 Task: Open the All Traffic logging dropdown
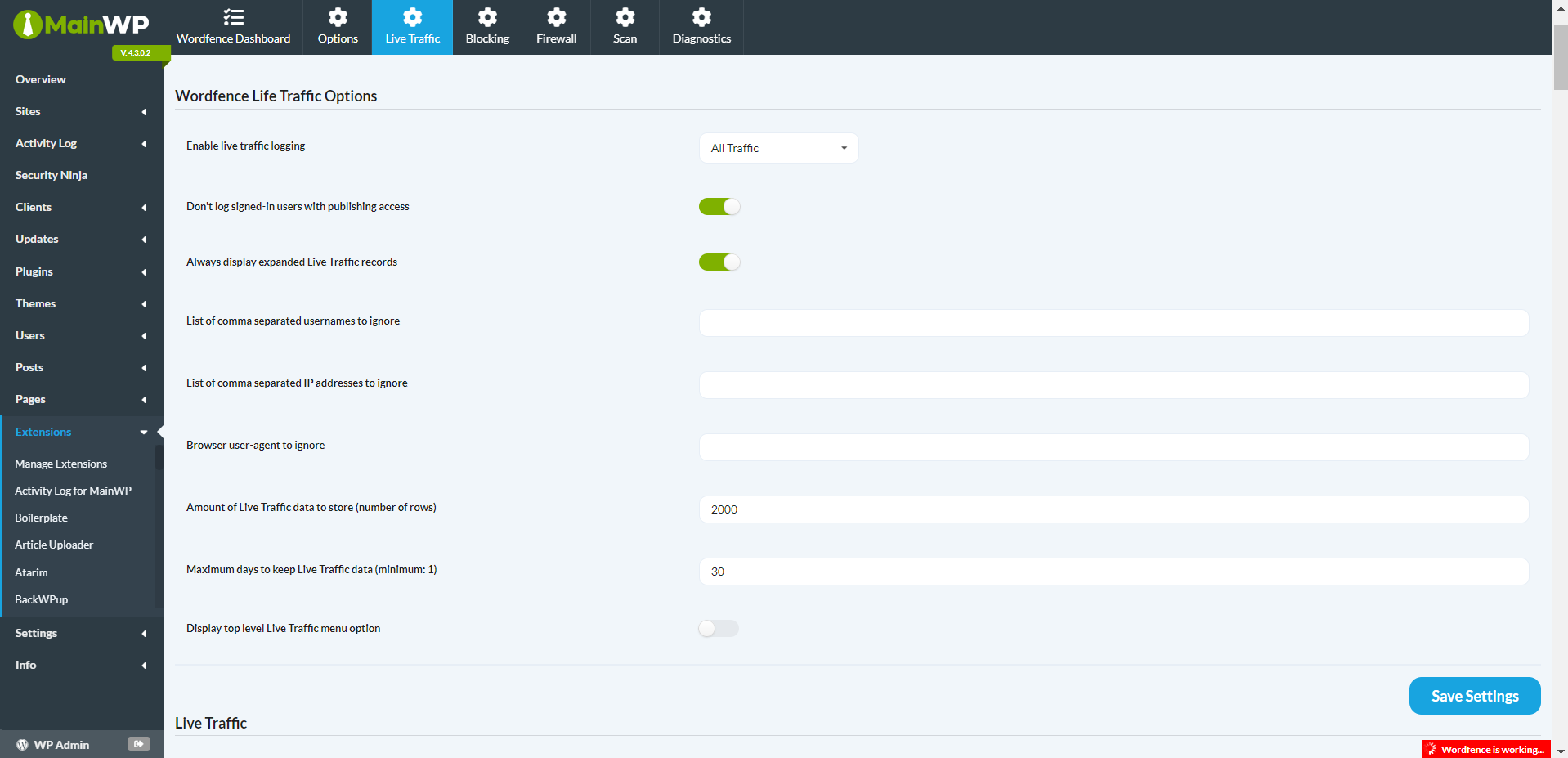[x=779, y=148]
